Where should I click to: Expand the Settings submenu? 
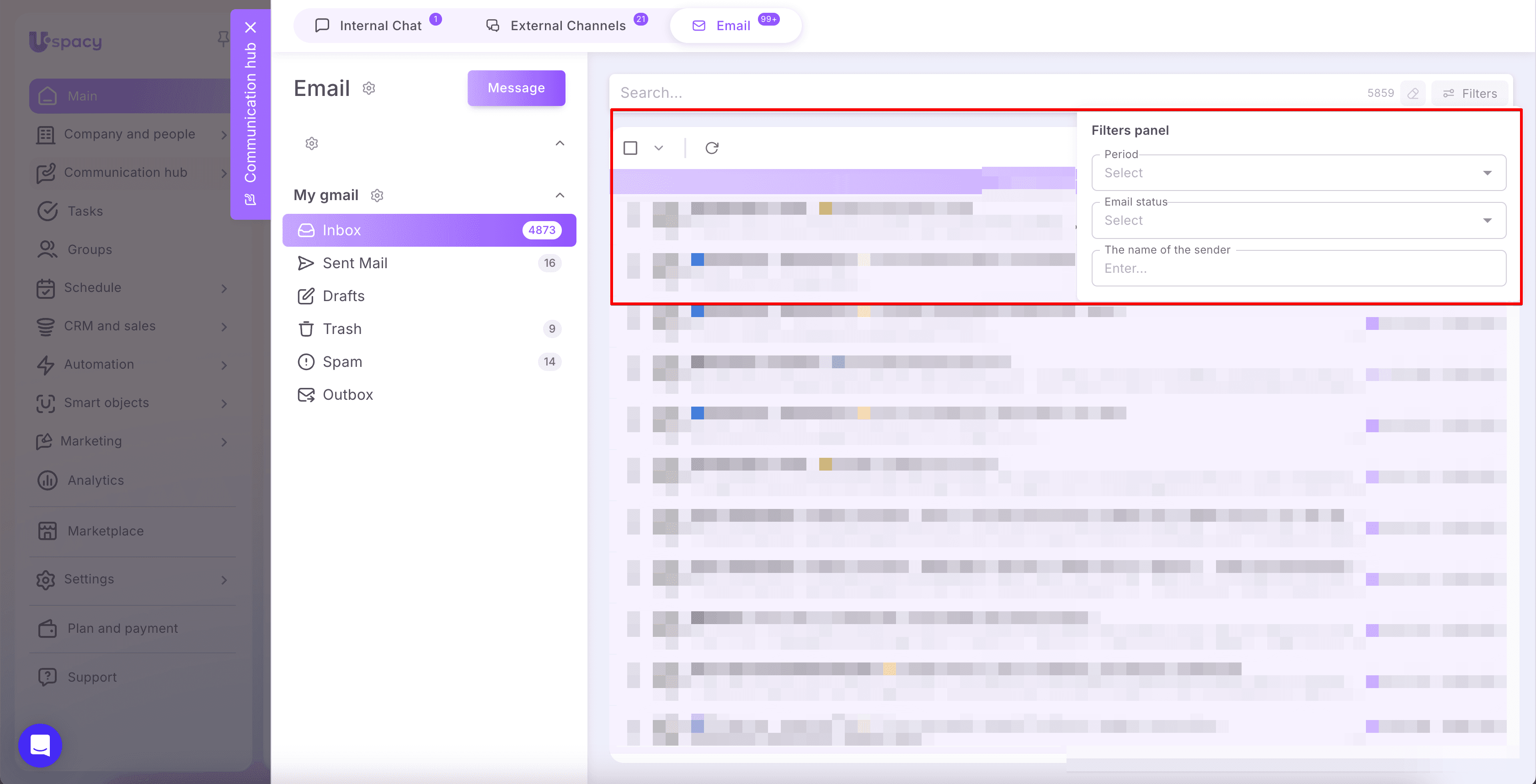point(224,580)
